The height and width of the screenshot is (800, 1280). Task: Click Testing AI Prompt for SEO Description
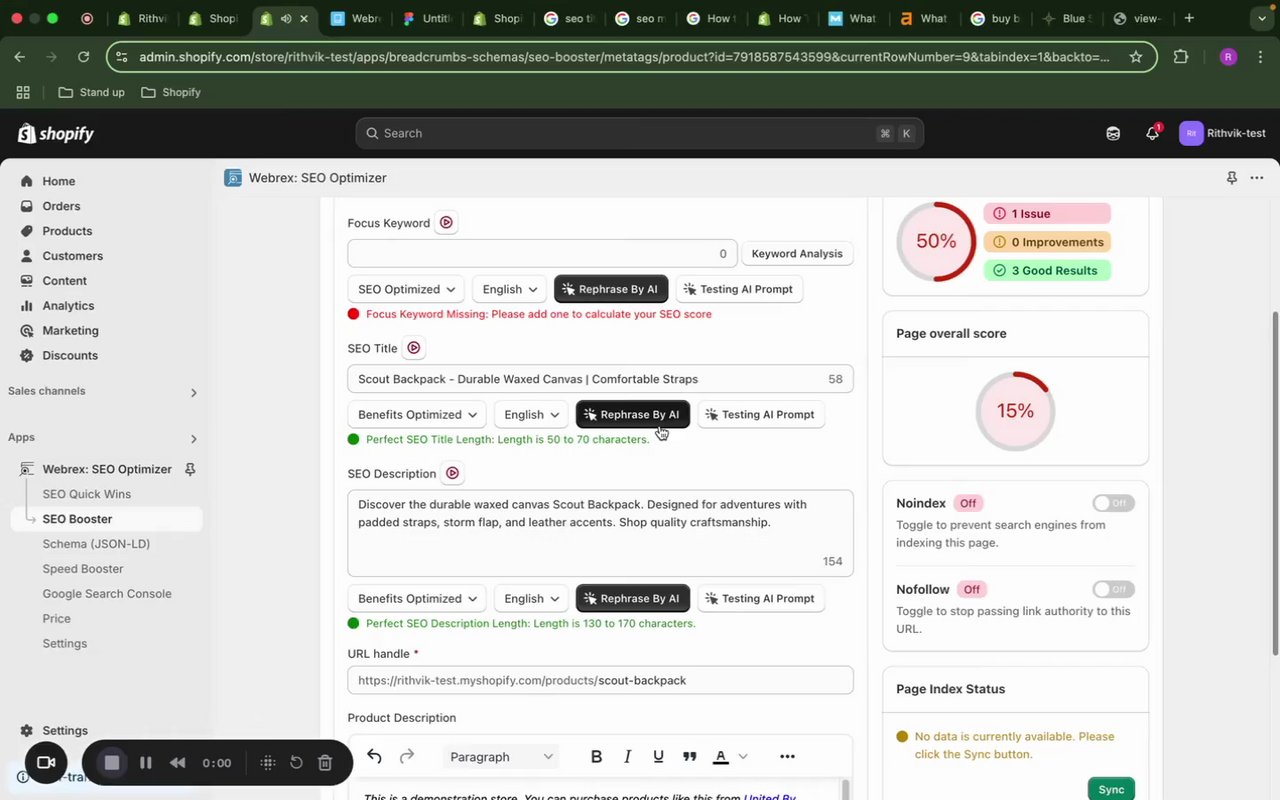[x=761, y=598]
